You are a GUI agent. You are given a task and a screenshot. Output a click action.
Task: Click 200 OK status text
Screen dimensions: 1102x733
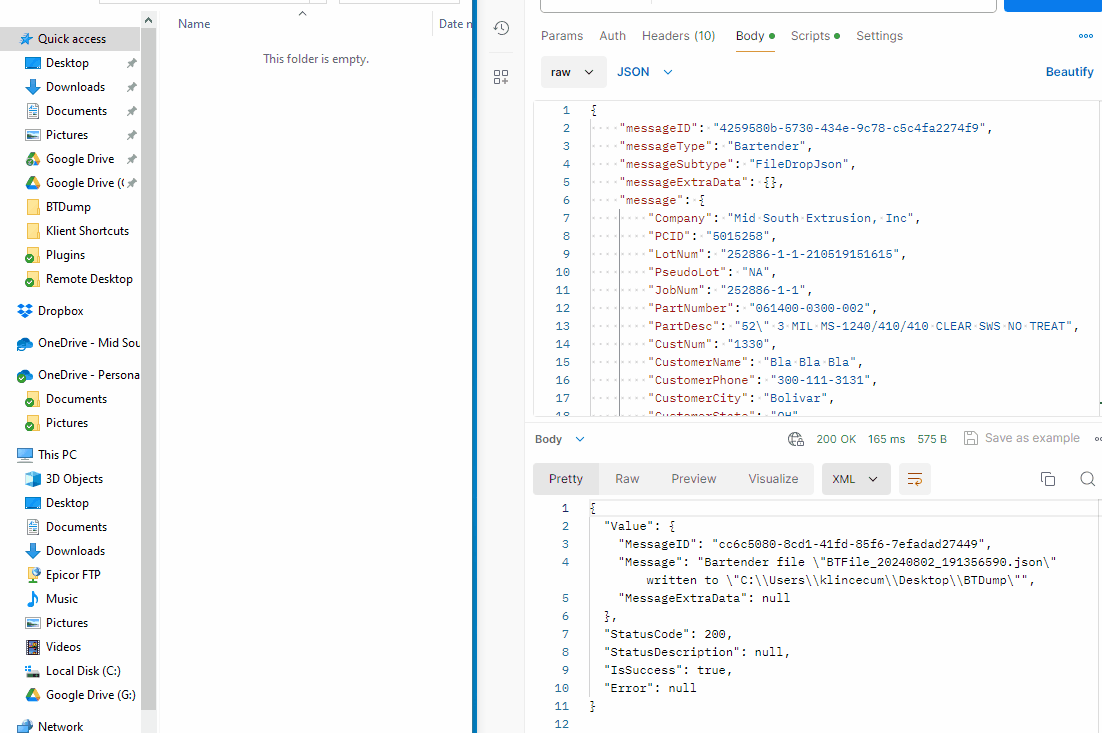pos(836,439)
